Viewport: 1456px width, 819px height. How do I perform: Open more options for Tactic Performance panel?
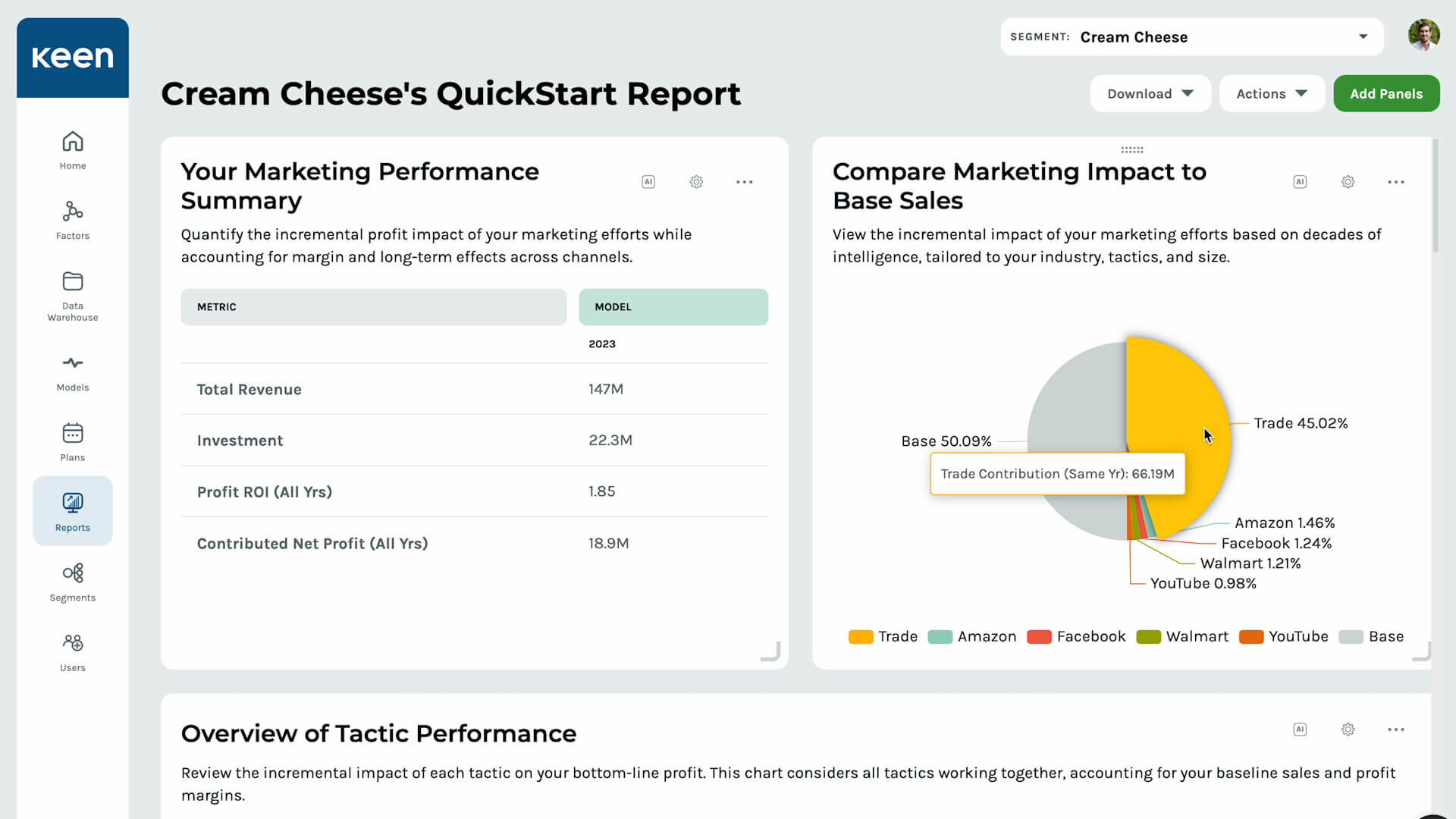coord(1395,730)
